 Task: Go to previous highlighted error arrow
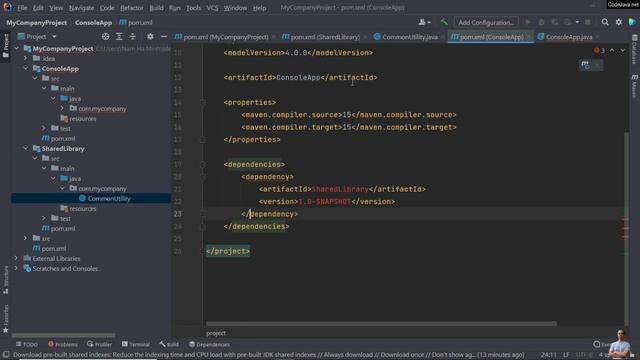(612, 50)
